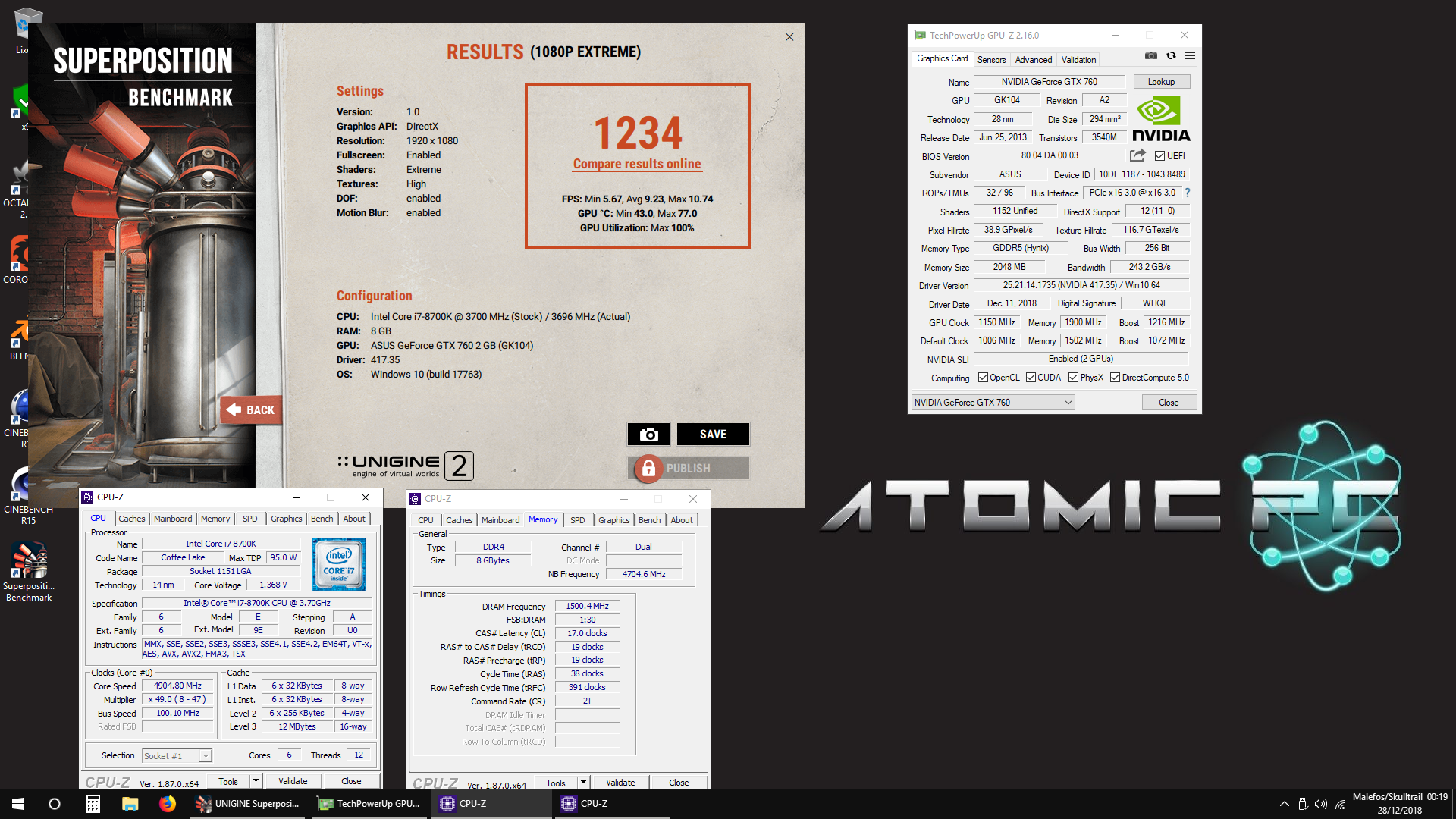Open File Explorer from the taskbar
Screen dimensions: 1456x819
click(130, 804)
